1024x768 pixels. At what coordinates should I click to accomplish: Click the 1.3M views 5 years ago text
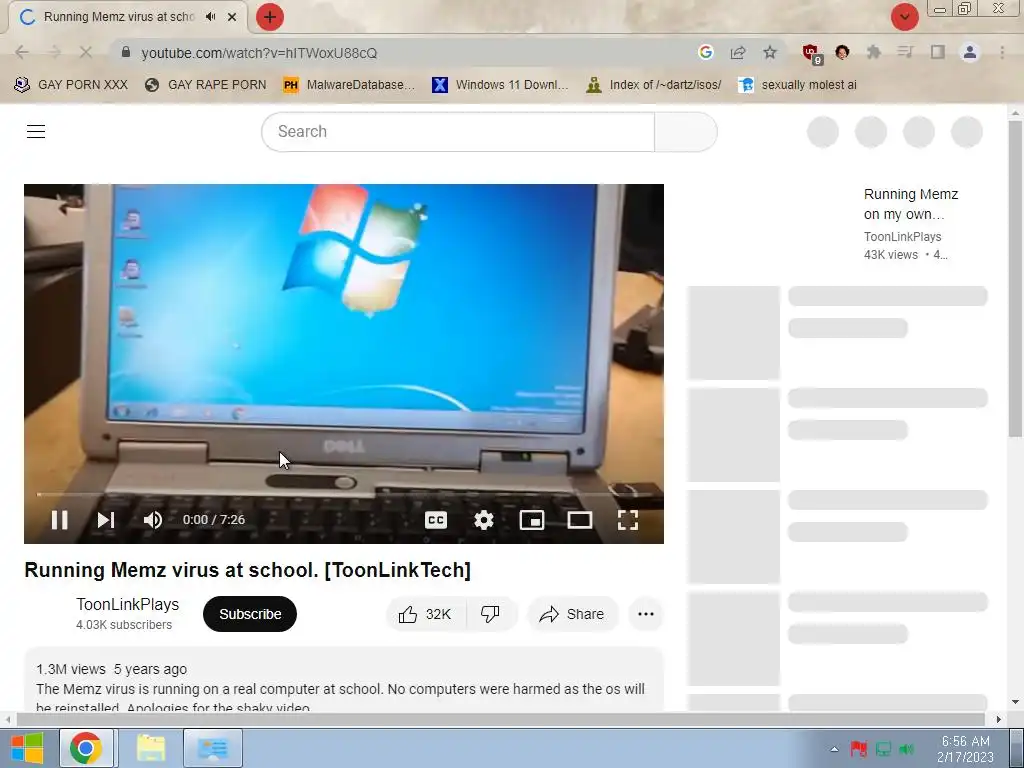112,669
